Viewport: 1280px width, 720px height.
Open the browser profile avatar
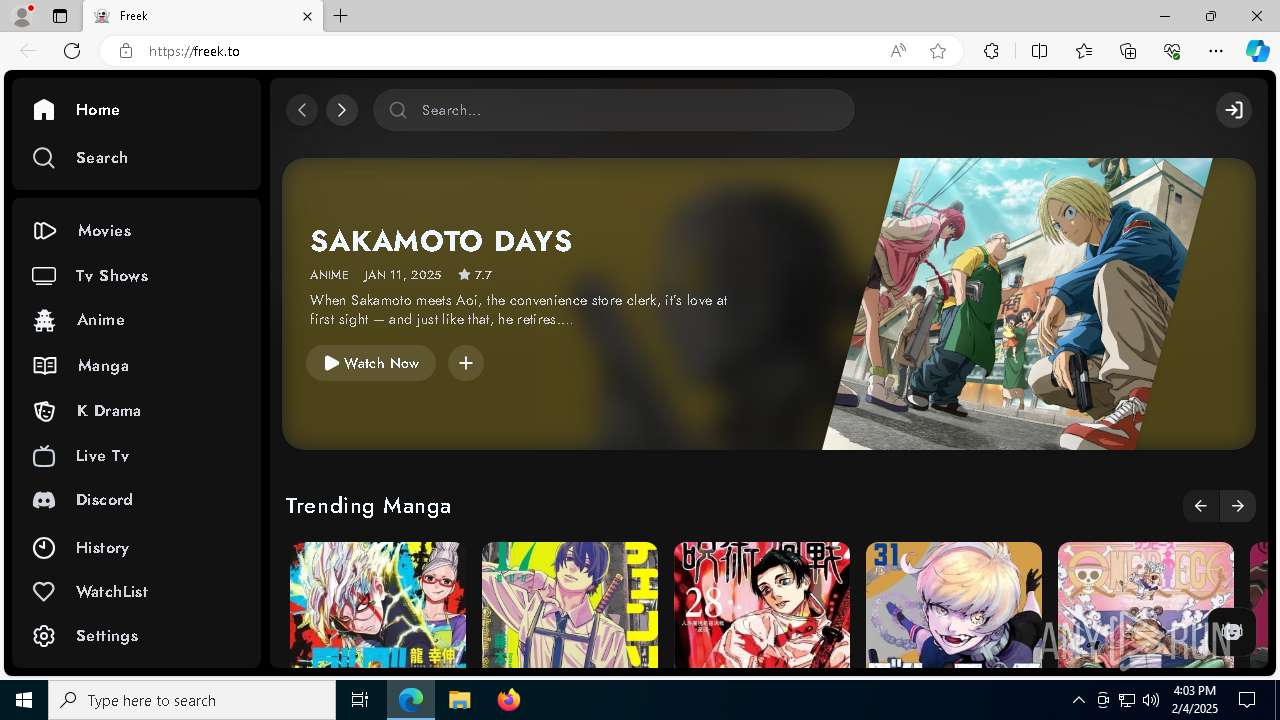22,16
